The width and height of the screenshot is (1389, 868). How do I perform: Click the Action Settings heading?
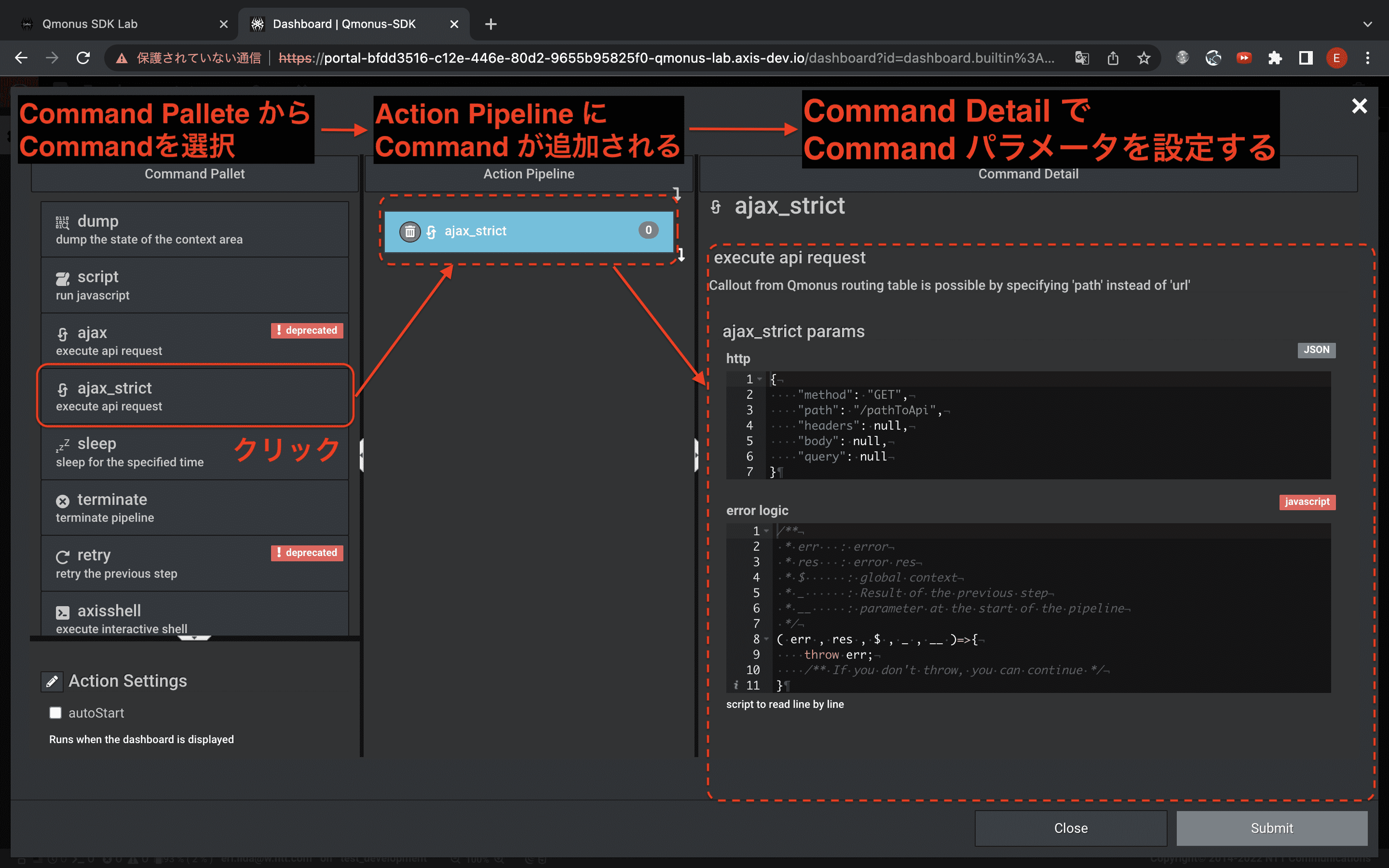tap(127, 681)
